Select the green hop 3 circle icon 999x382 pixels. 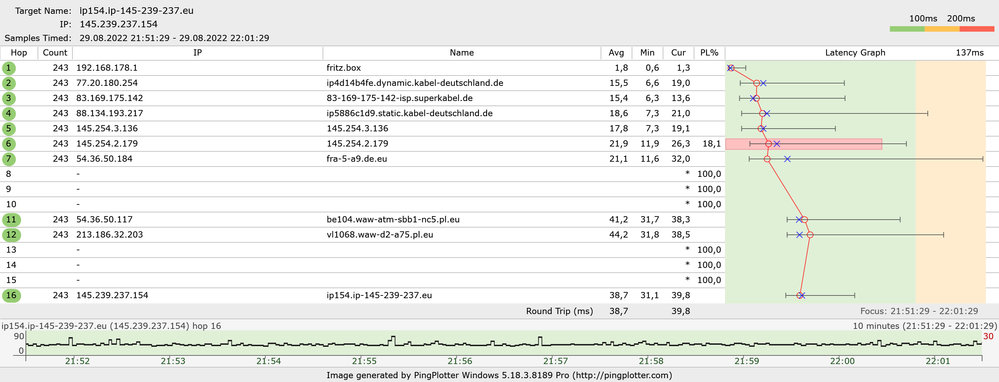(9, 98)
